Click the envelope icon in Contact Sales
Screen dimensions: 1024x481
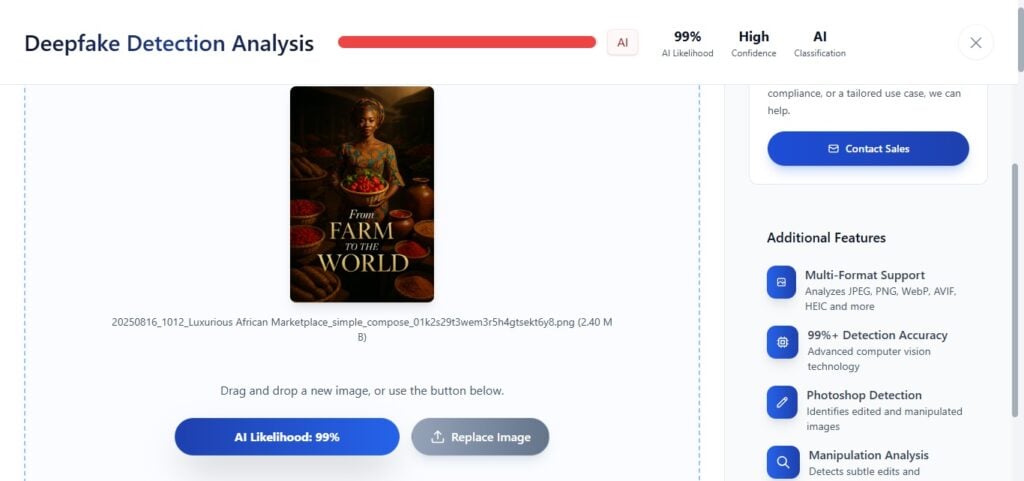[833, 149]
